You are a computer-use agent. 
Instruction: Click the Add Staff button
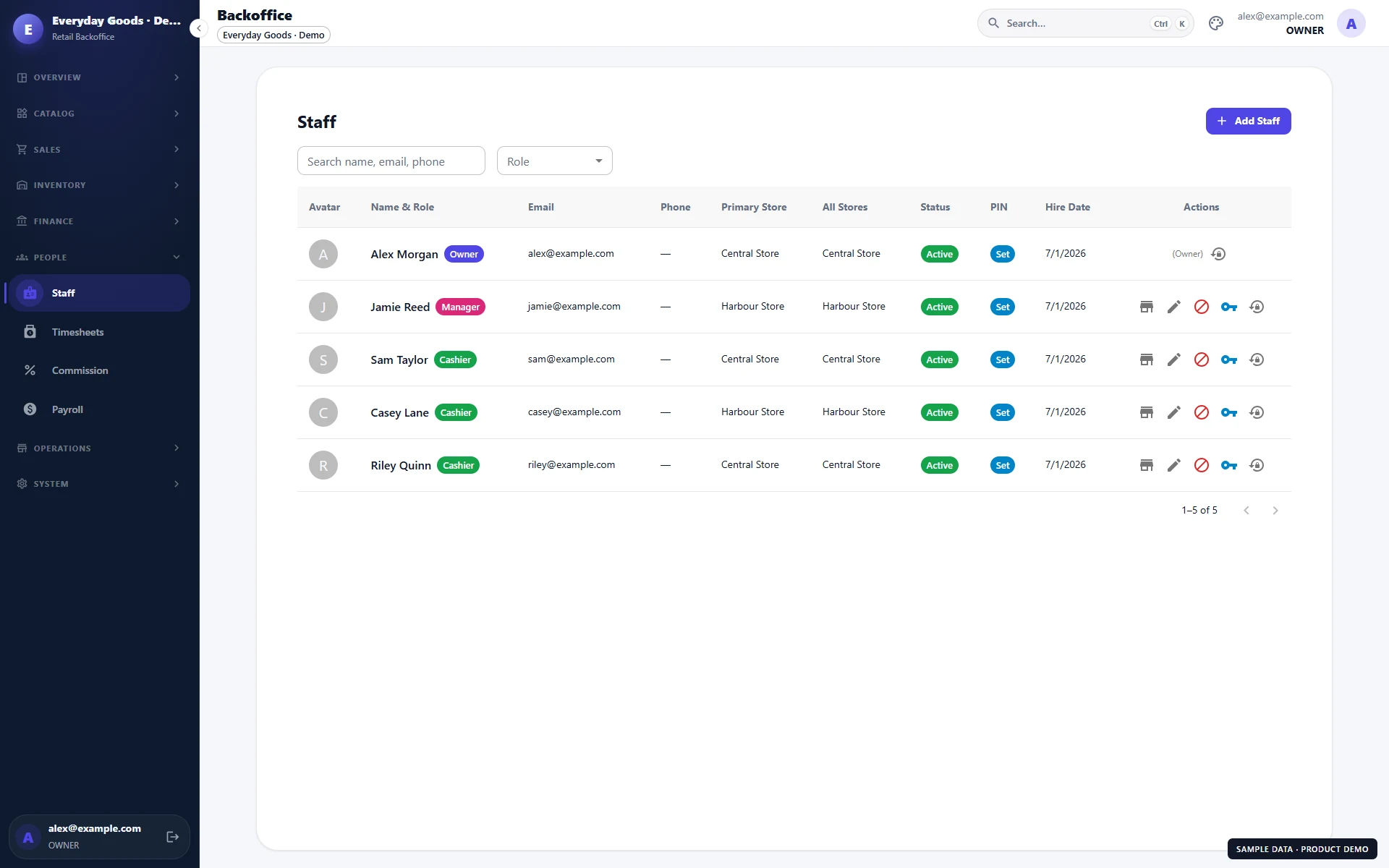tap(1248, 121)
